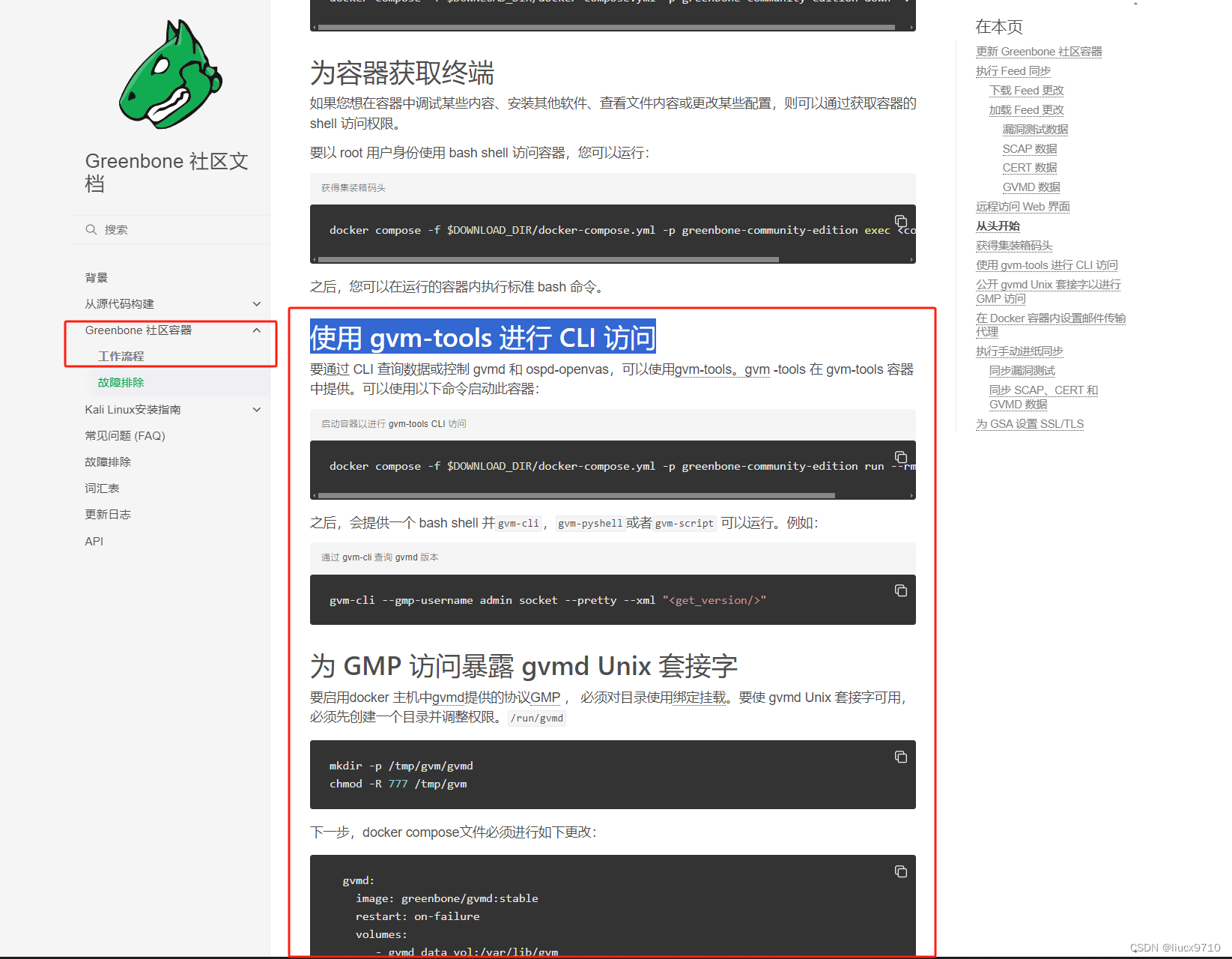Open the 常见问题 (FAQ) page

coord(125,435)
